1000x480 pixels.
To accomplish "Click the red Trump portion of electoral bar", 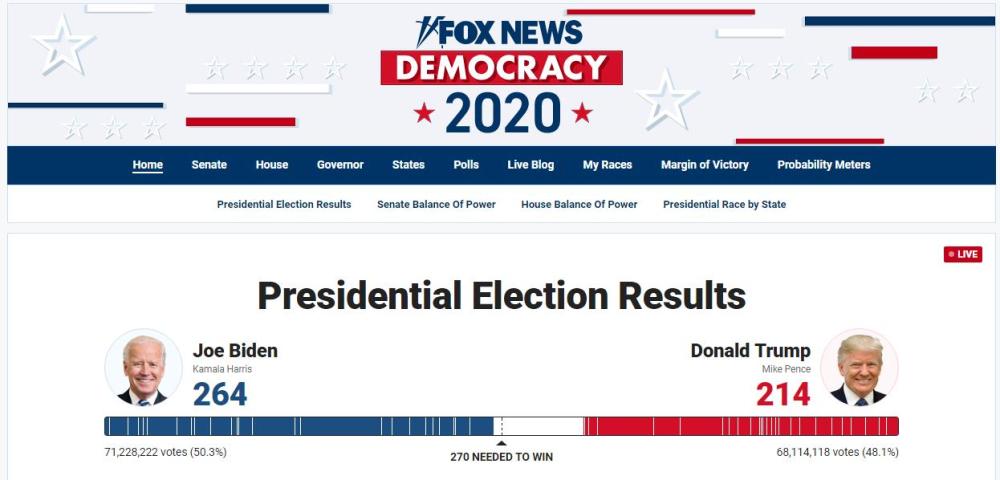I will [x=740, y=426].
